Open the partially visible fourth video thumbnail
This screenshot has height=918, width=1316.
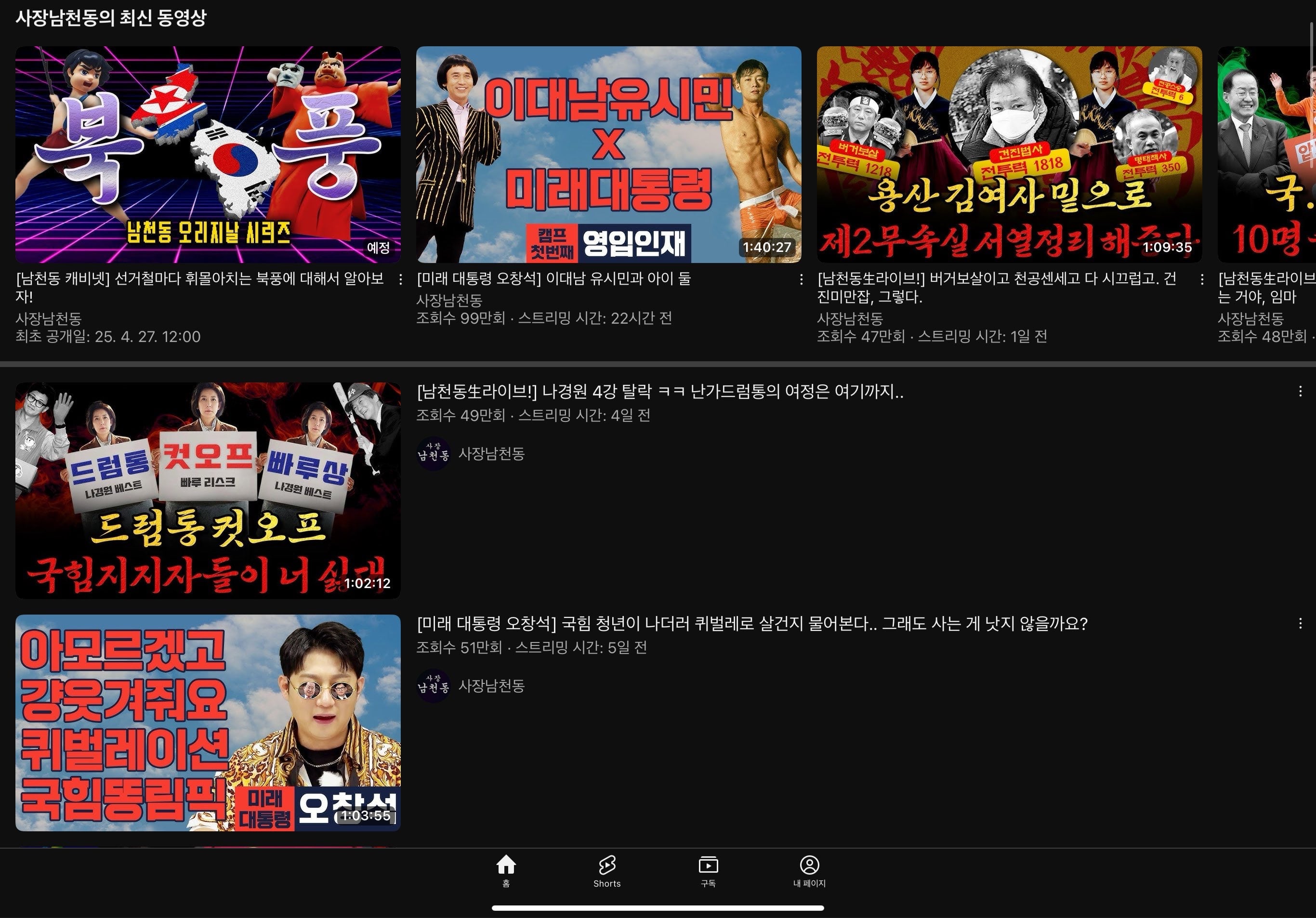coord(1267,155)
